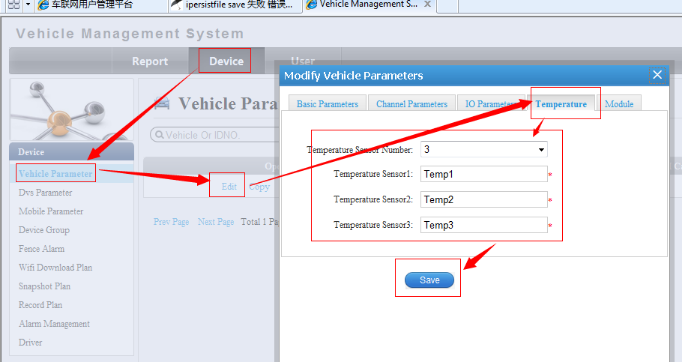Open Fence Alarm in the sidebar

coord(41,249)
